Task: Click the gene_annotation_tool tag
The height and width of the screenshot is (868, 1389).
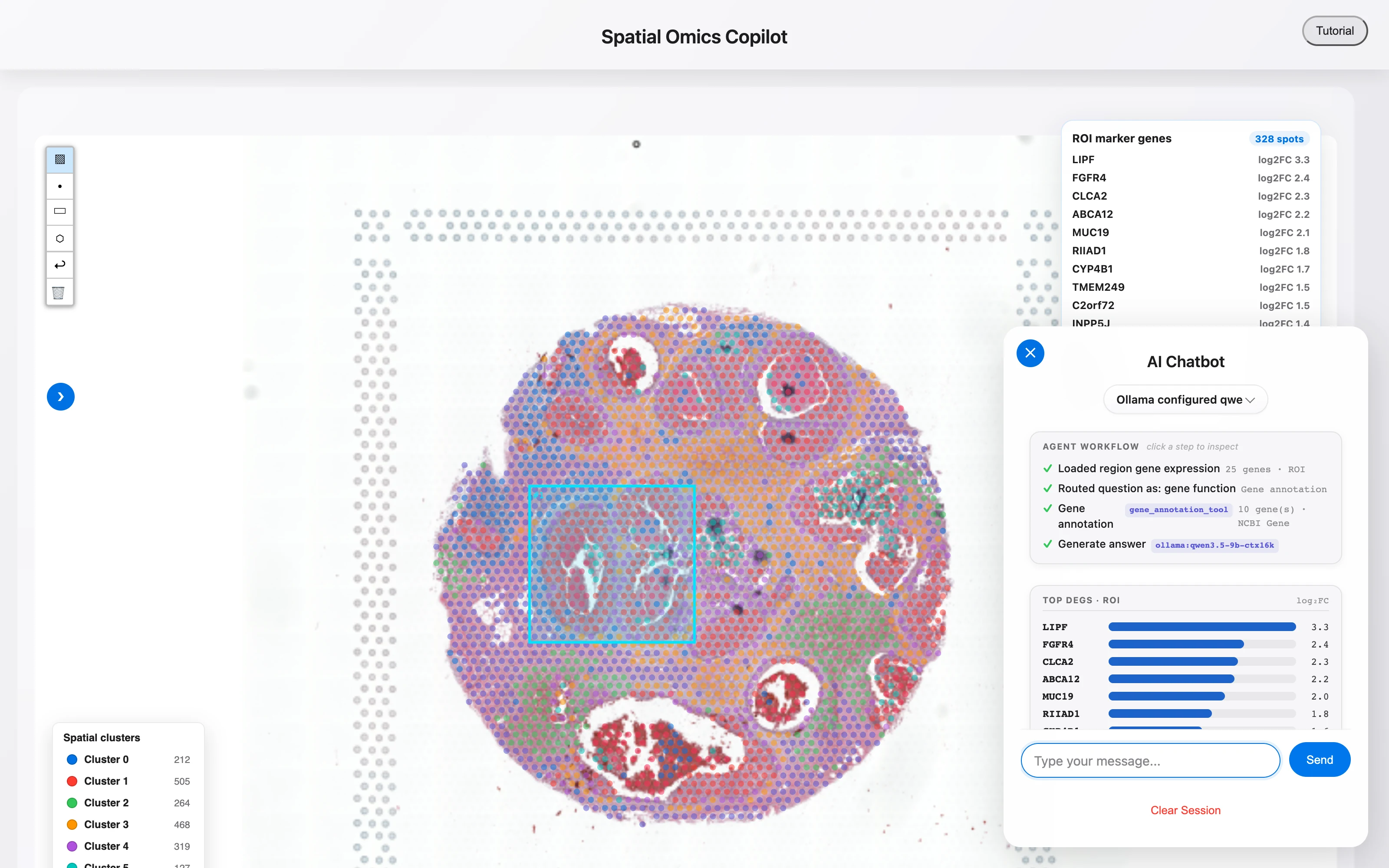Action: point(1178,510)
